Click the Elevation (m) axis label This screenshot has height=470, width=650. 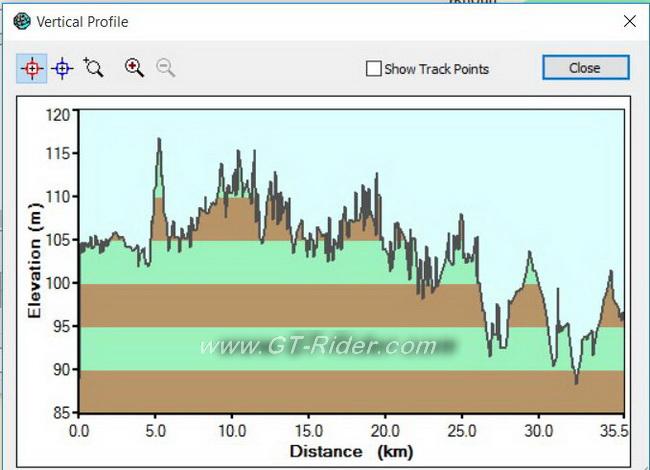coord(35,264)
